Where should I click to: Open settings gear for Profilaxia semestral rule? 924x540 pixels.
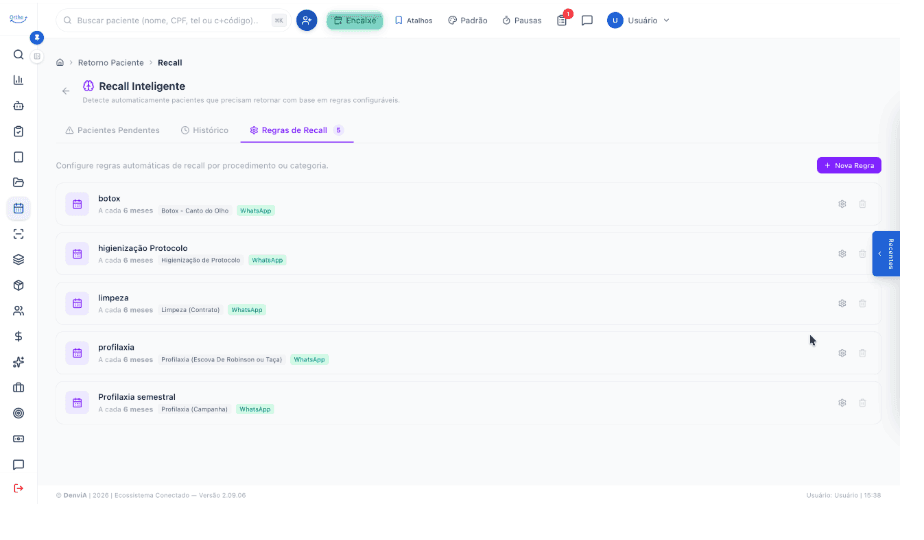point(842,403)
